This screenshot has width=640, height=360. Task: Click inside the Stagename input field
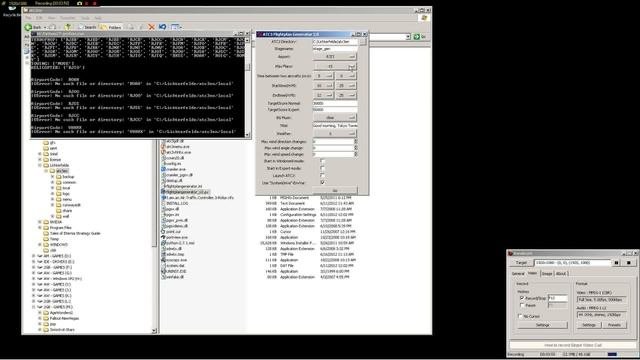335,49
